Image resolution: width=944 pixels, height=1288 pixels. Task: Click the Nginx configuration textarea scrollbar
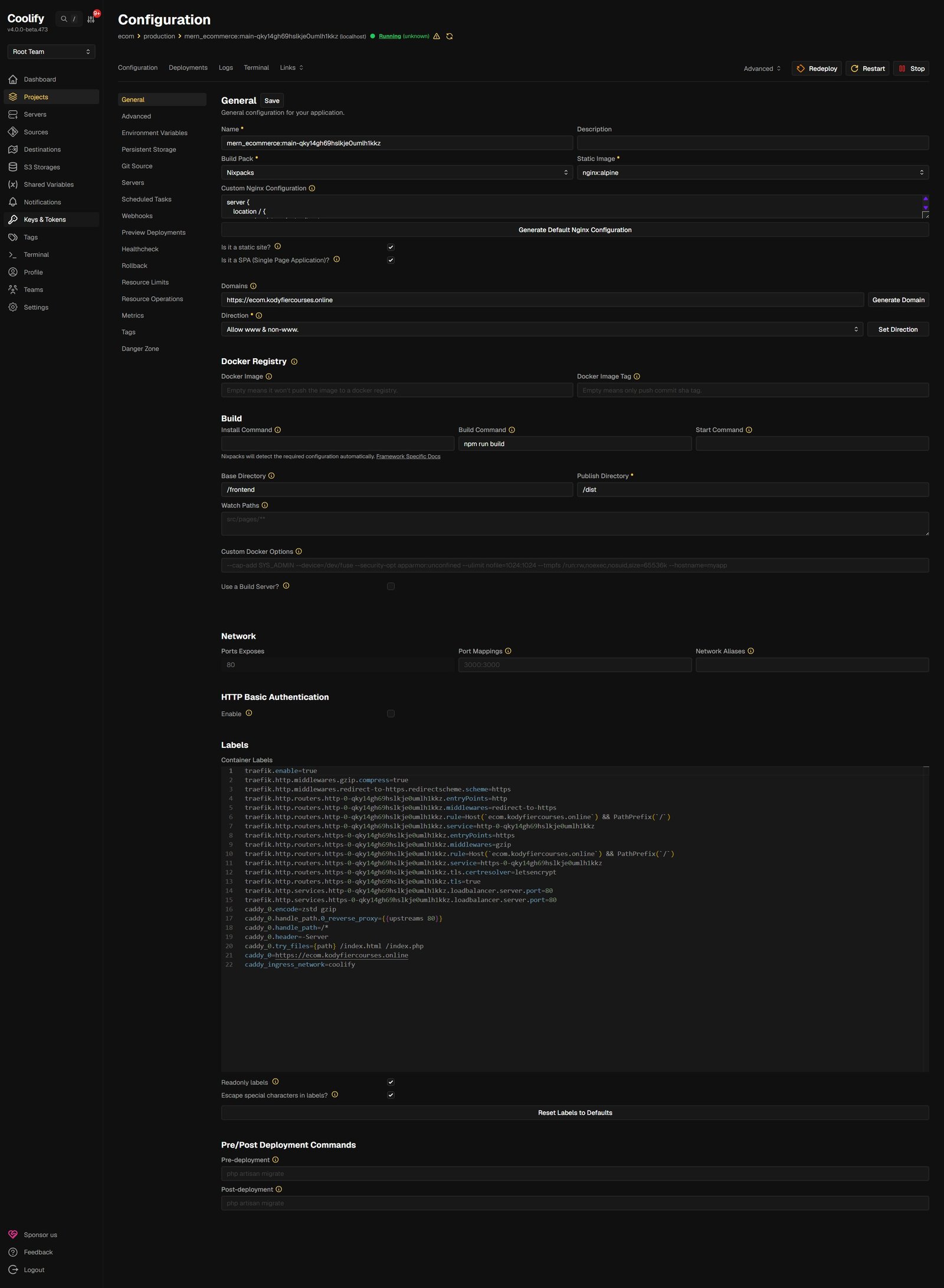click(925, 204)
